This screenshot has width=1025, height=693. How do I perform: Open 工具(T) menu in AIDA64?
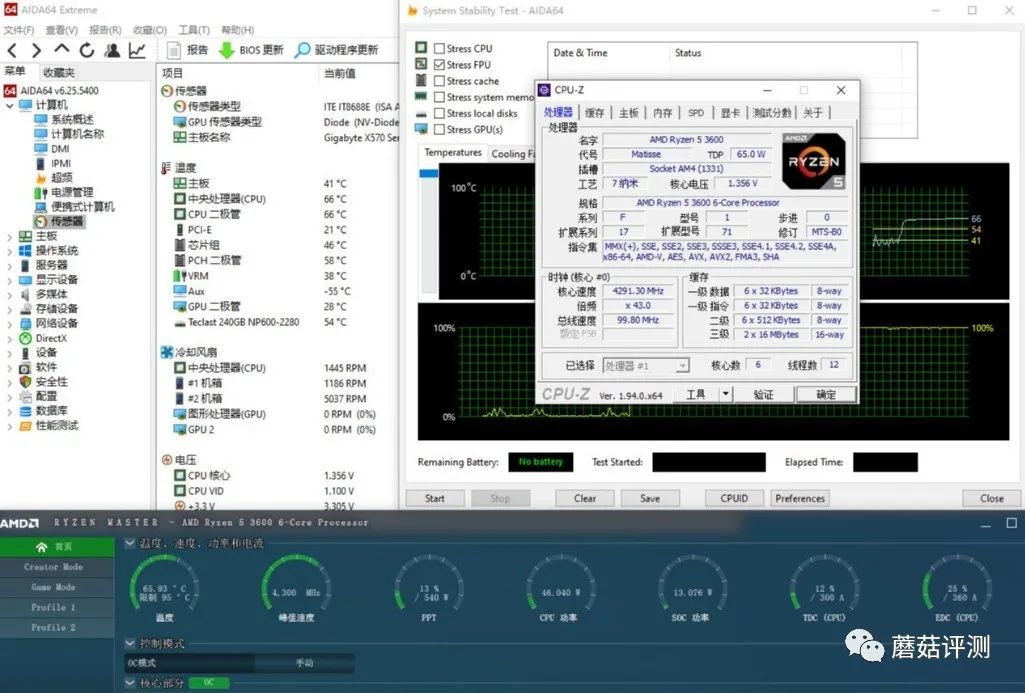tap(193, 30)
